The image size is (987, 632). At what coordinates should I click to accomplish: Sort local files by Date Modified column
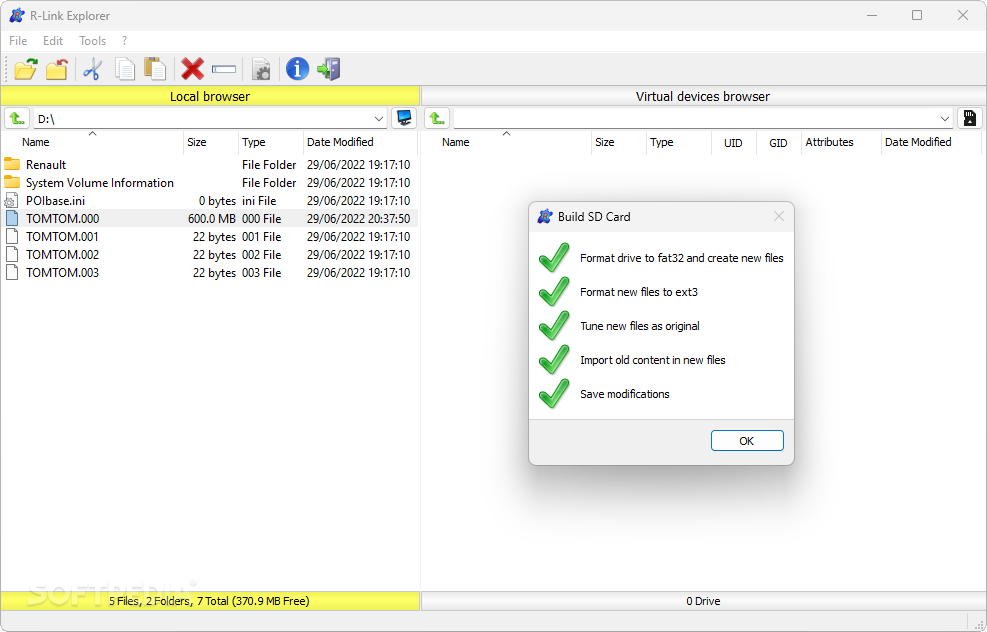coord(361,142)
